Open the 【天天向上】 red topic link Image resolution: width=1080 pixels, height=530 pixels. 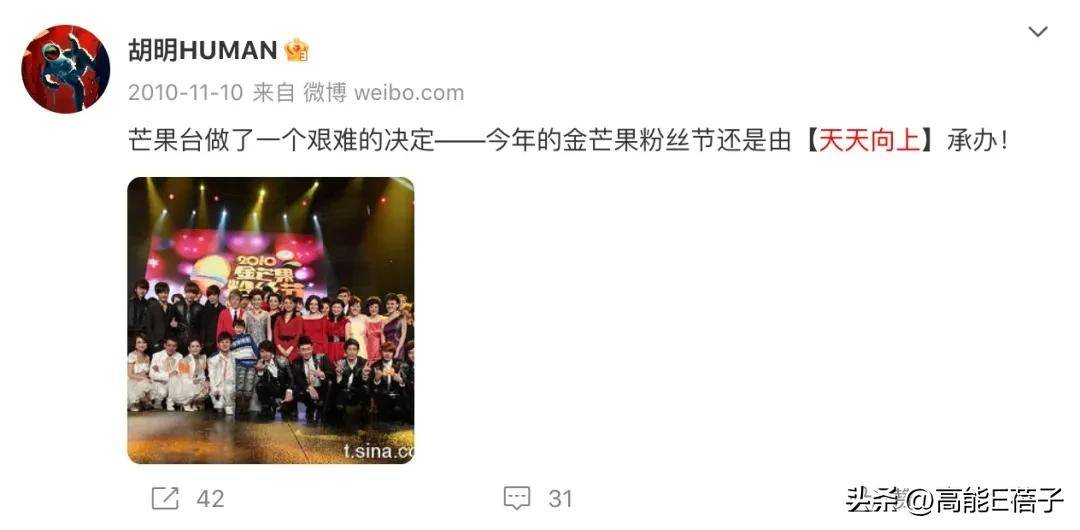pyautogui.click(x=869, y=141)
